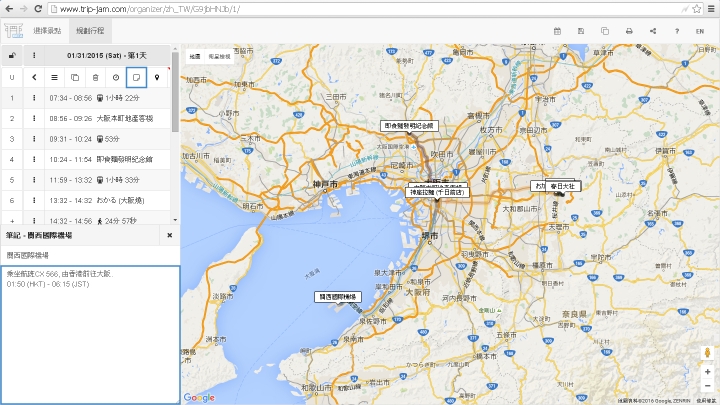Viewport: 720px width, 405px height.
Task: Click the map pin location icon
Action: click(x=157, y=78)
